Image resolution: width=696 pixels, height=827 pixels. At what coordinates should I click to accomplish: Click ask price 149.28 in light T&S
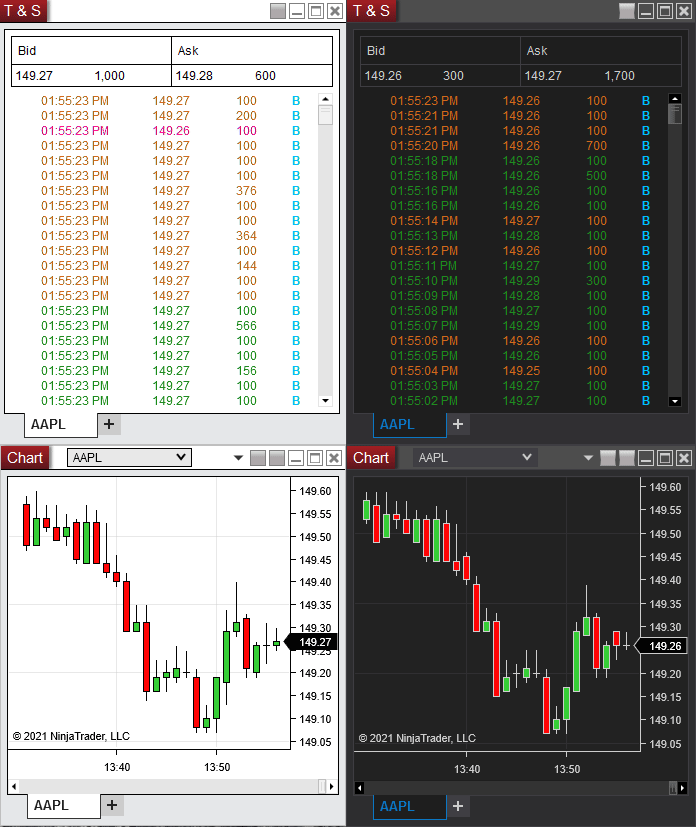[x=194, y=76]
